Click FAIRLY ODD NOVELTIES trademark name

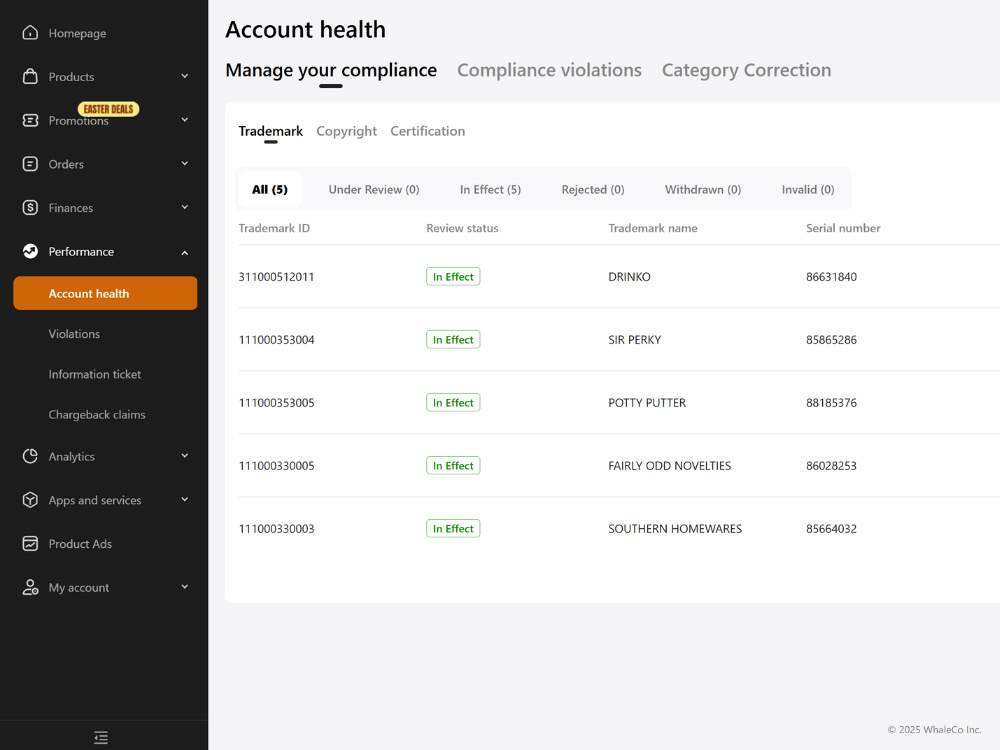pyautogui.click(x=670, y=466)
